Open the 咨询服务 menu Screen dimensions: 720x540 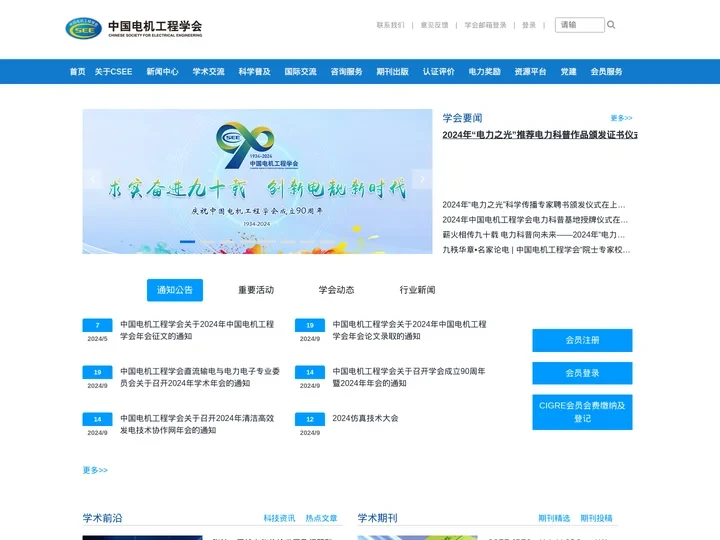point(347,72)
